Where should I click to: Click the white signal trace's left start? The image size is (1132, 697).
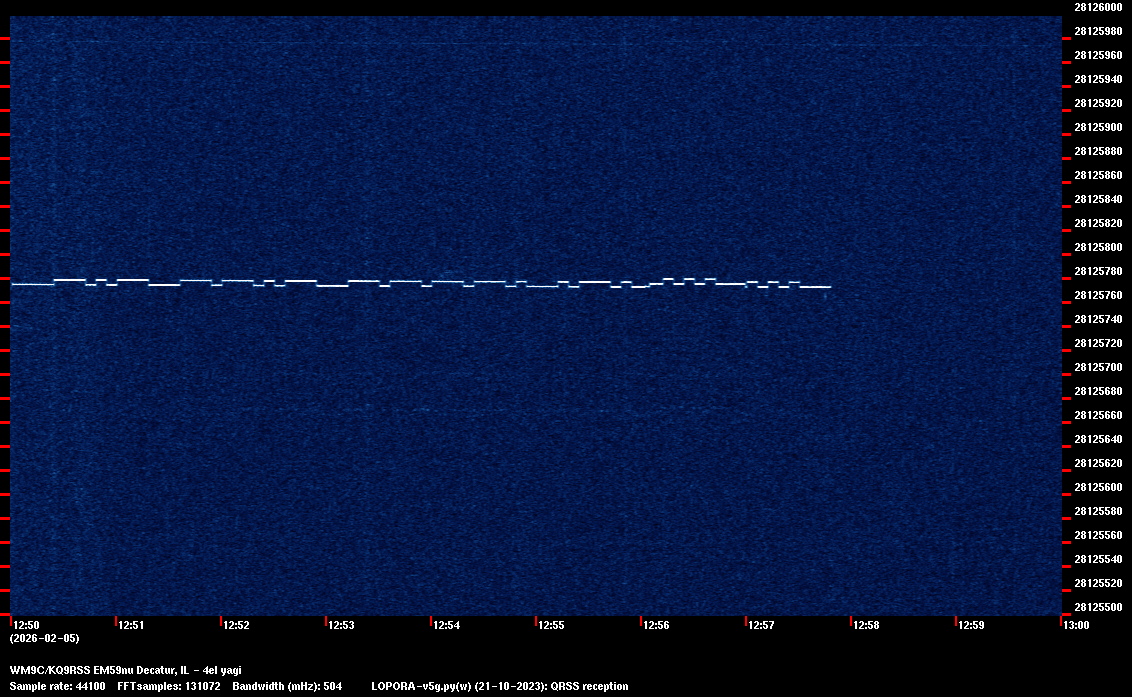pos(14,284)
